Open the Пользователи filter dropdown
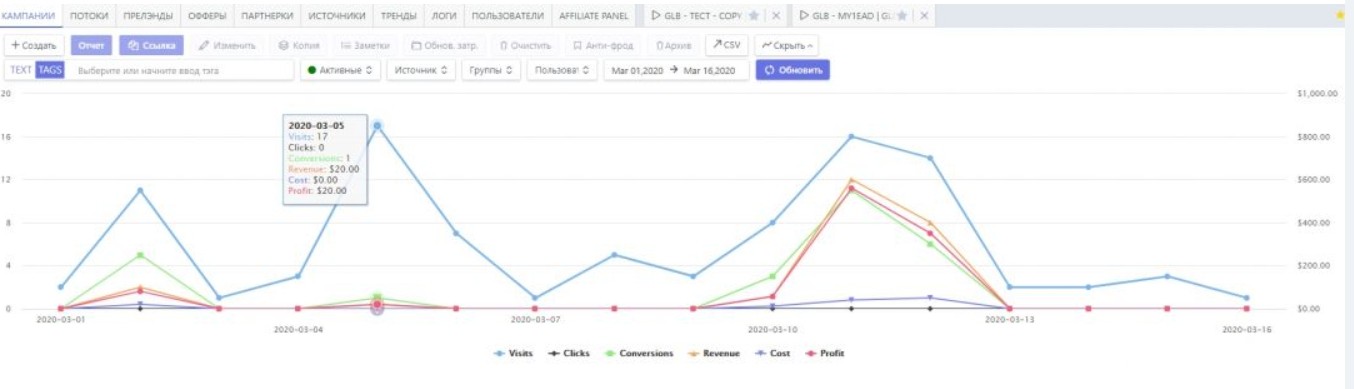The image size is (1354, 389). pyautogui.click(x=563, y=70)
